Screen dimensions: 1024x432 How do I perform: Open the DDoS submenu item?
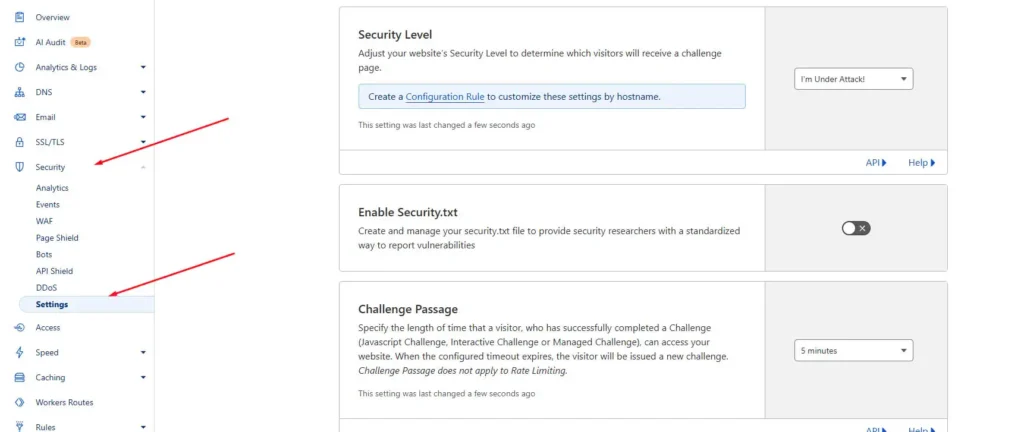[x=46, y=288]
